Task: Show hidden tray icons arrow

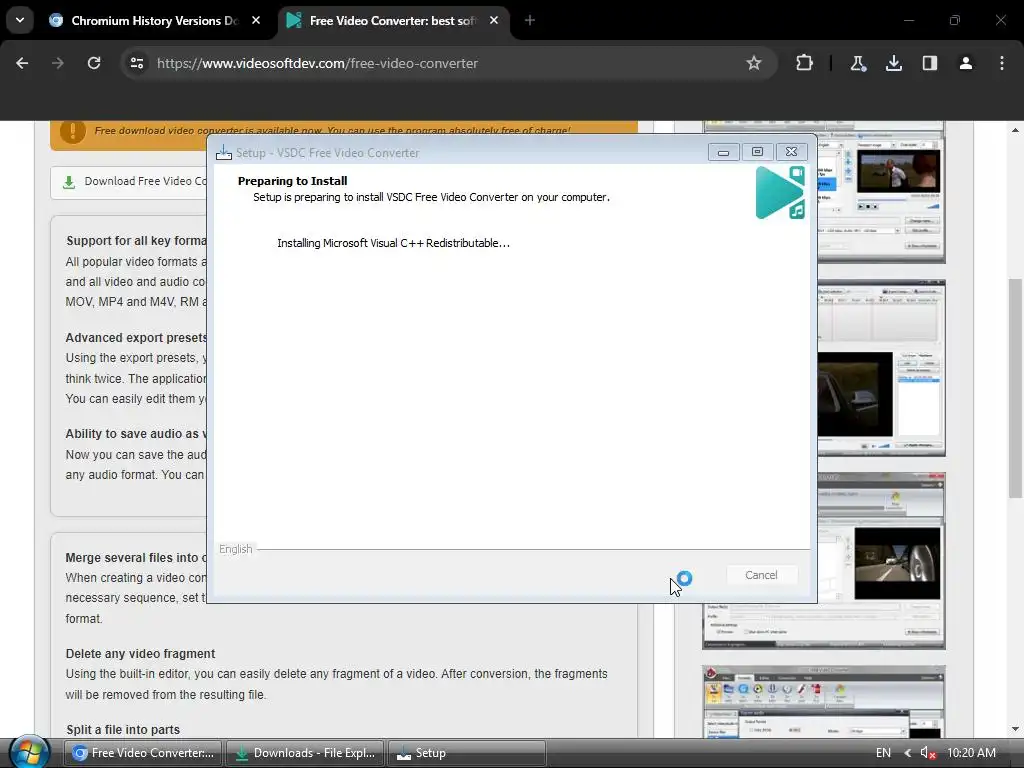Action: [907, 753]
